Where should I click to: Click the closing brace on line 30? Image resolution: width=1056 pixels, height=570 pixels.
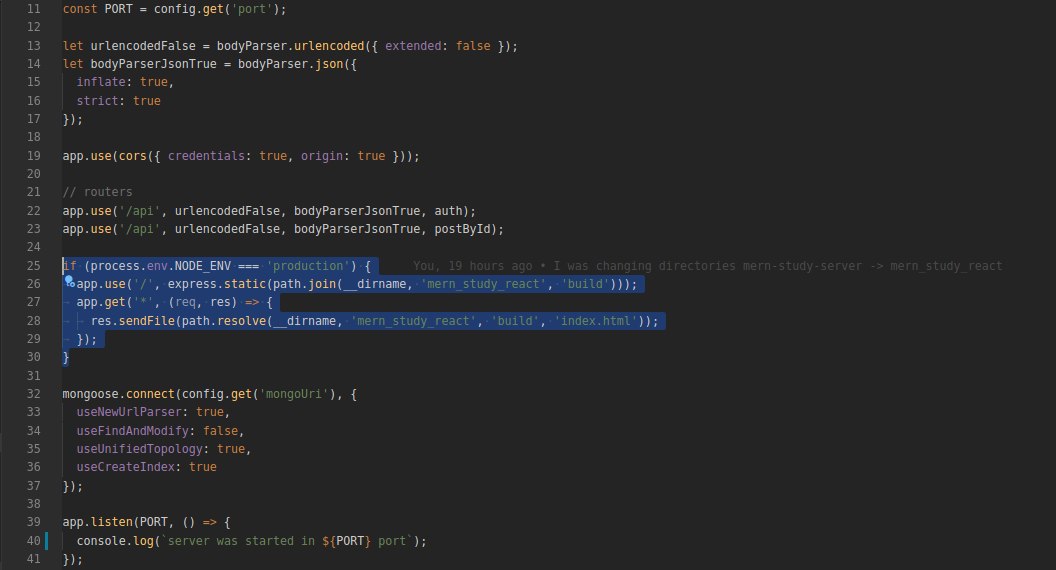(x=65, y=357)
